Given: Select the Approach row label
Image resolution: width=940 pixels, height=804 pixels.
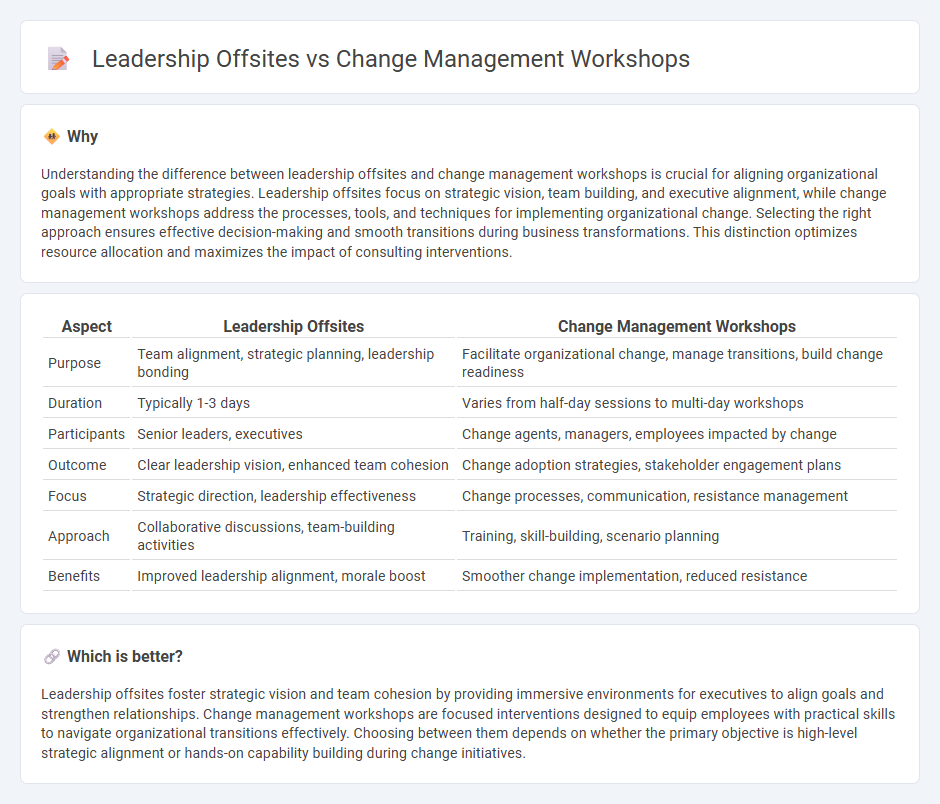Looking at the screenshot, I should 79,536.
